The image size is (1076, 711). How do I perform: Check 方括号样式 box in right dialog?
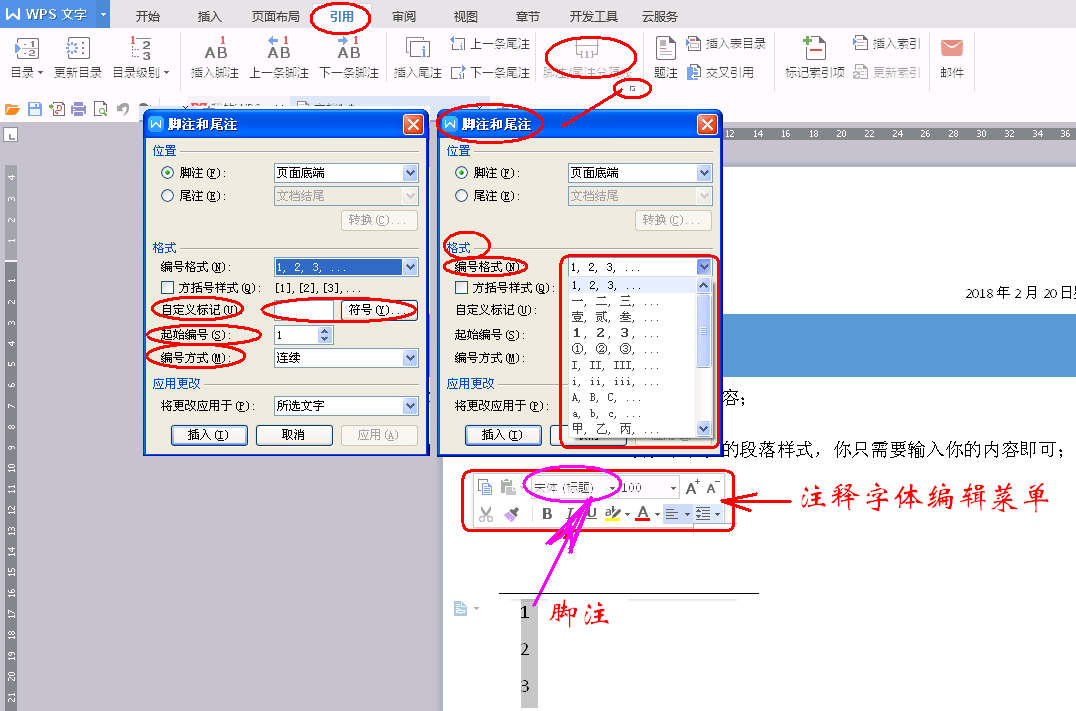(x=462, y=288)
